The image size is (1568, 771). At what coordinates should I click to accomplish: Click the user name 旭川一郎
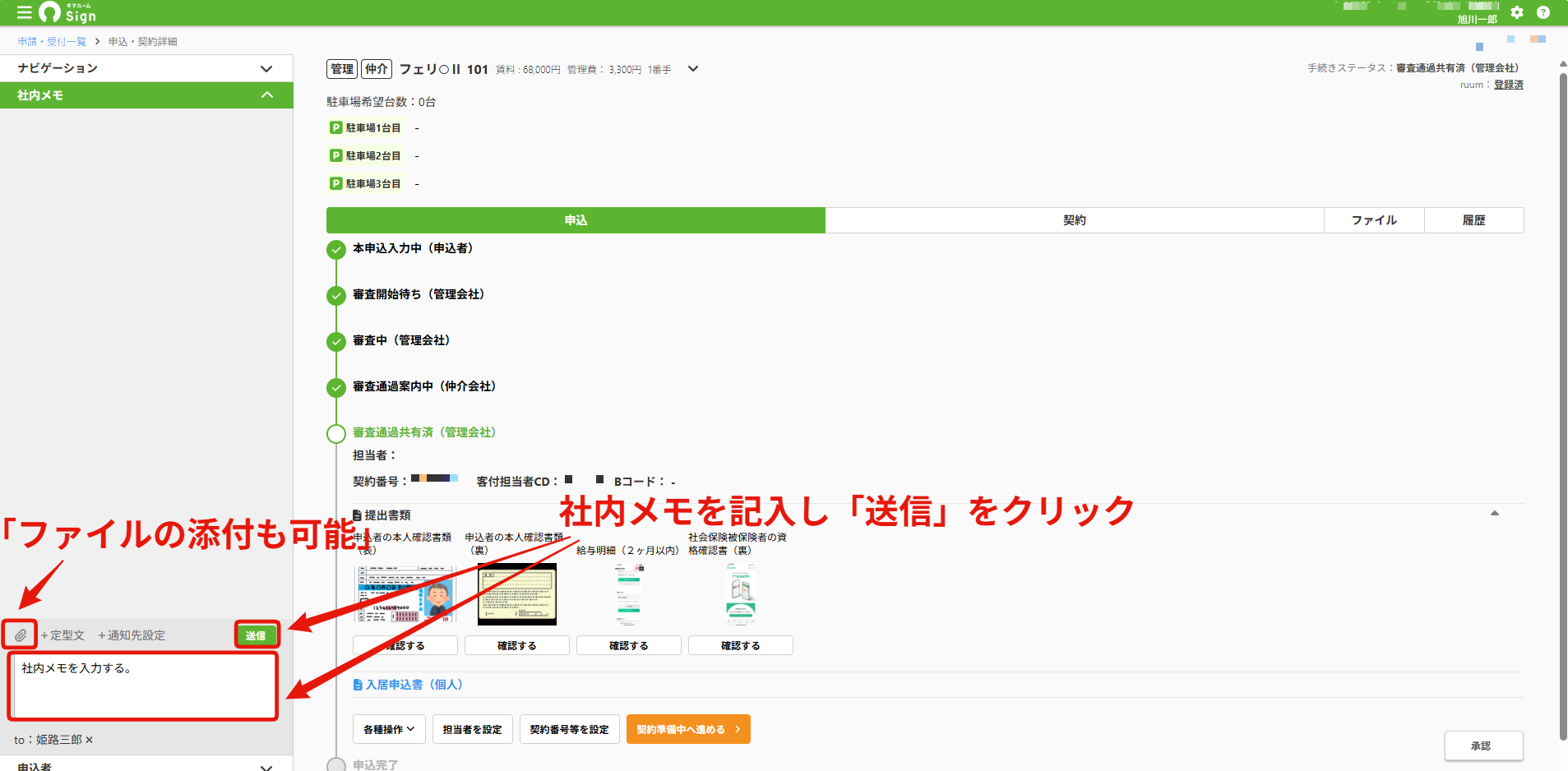pyautogui.click(x=1477, y=19)
